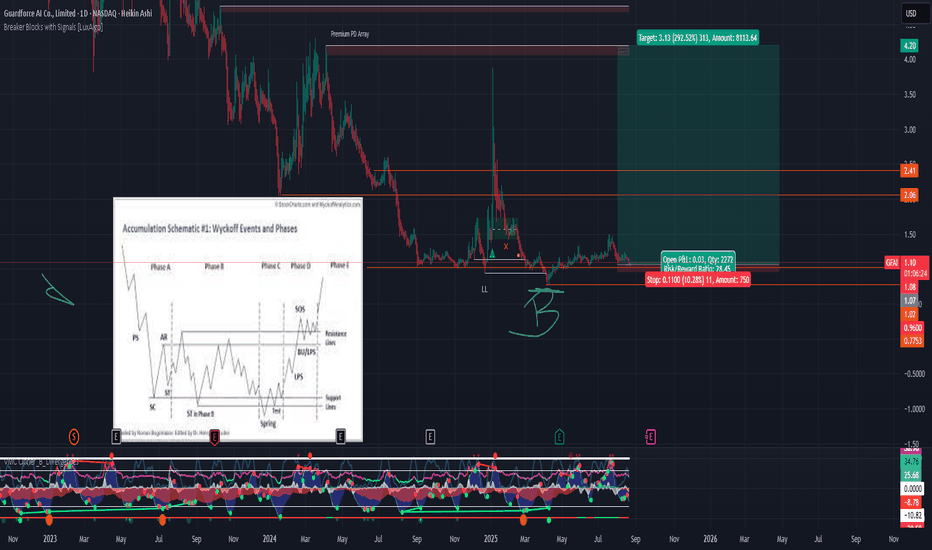Select the red Stop loss label
The height and width of the screenshot is (550, 932).
(697, 279)
